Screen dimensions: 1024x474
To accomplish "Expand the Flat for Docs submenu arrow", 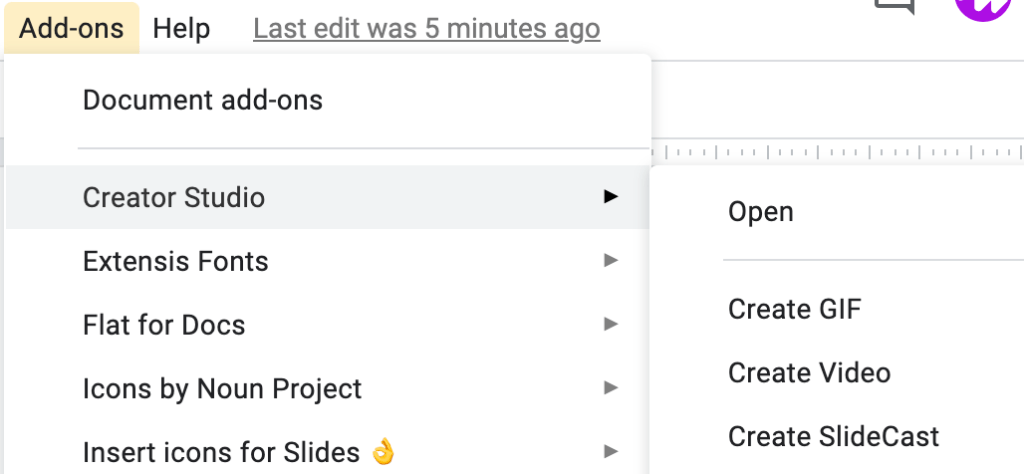I will click(611, 325).
